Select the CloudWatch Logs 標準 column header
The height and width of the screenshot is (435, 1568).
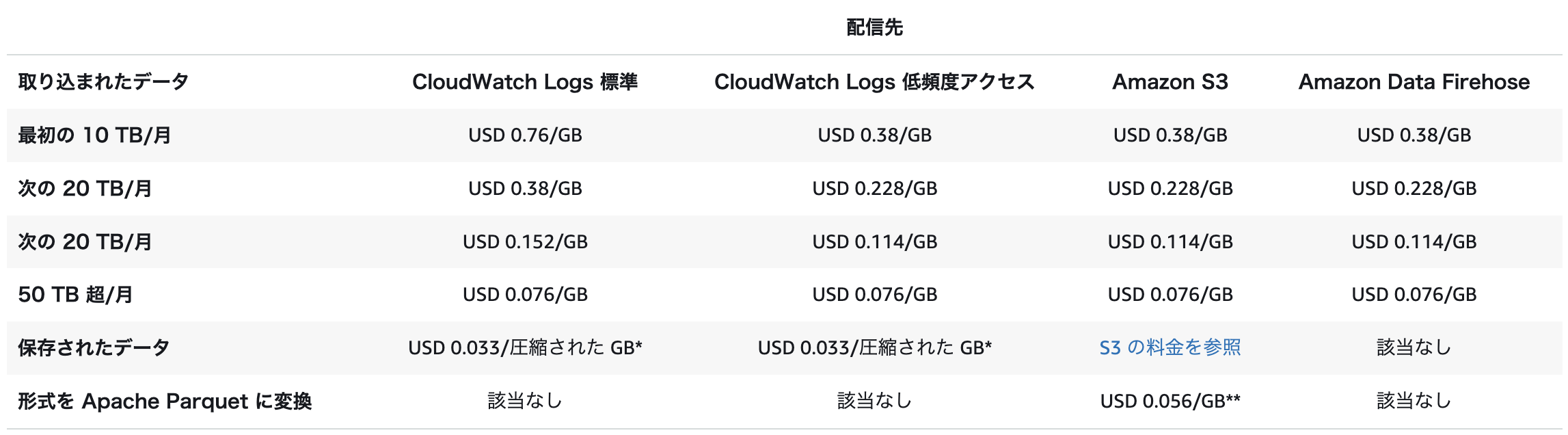coord(525,82)
